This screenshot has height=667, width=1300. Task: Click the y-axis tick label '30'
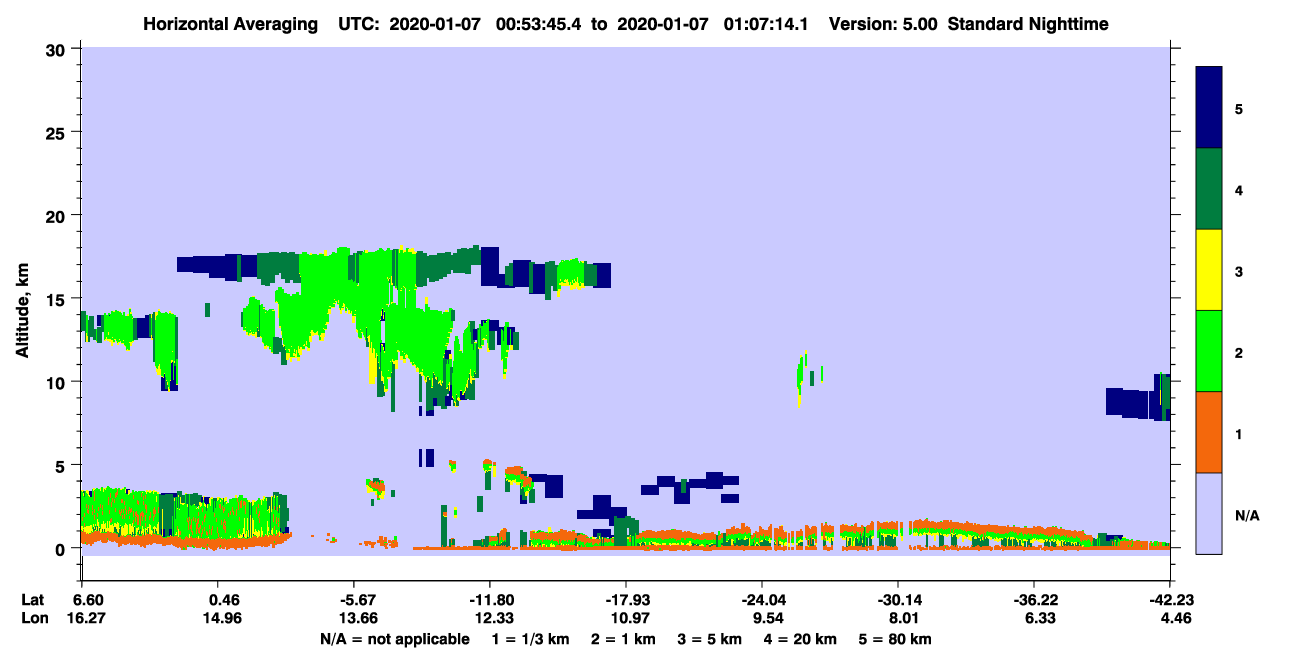[58, 49]
